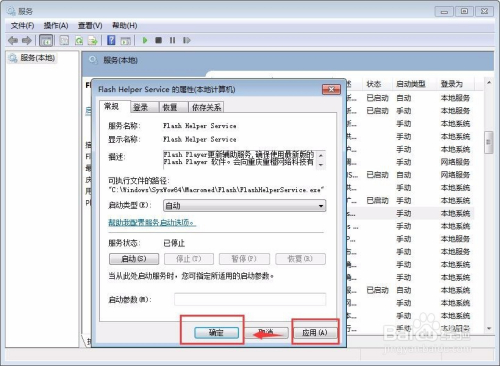Click the Forward arrow toolbar icon
The height and width of the screenshot is (366, 500).
(x=27, y=41)
